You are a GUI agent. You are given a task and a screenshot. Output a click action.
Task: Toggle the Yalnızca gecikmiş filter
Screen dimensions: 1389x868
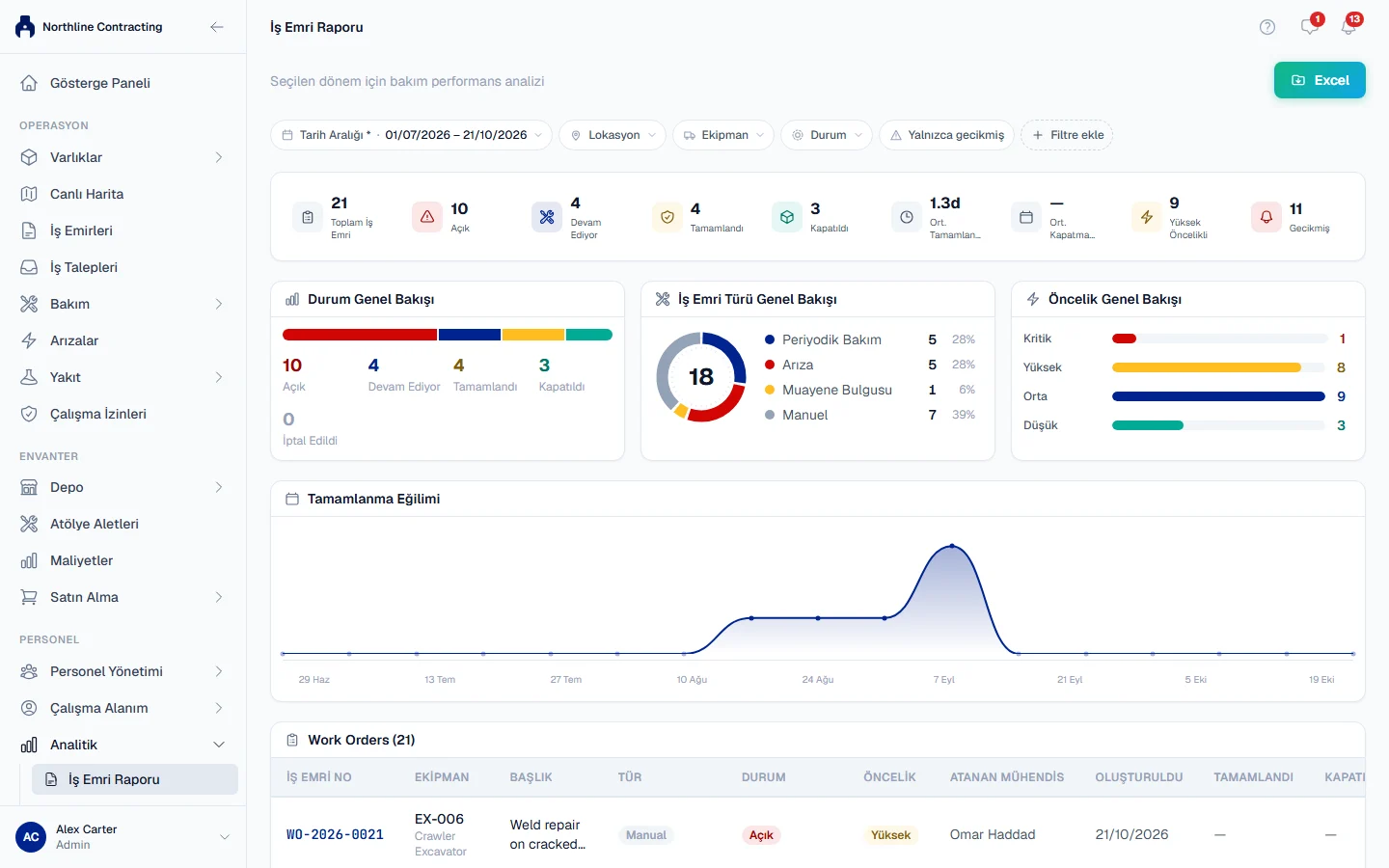946,135
